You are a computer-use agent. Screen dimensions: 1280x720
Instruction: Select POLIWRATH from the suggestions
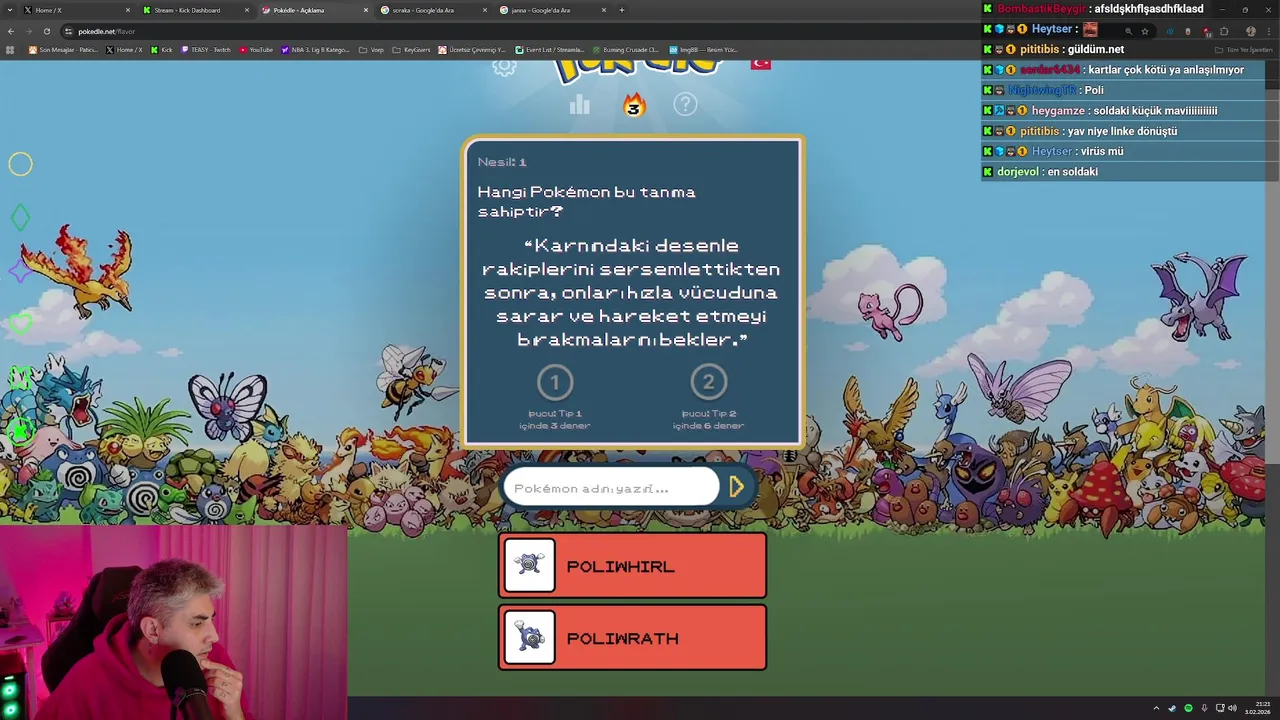point(633,638)
